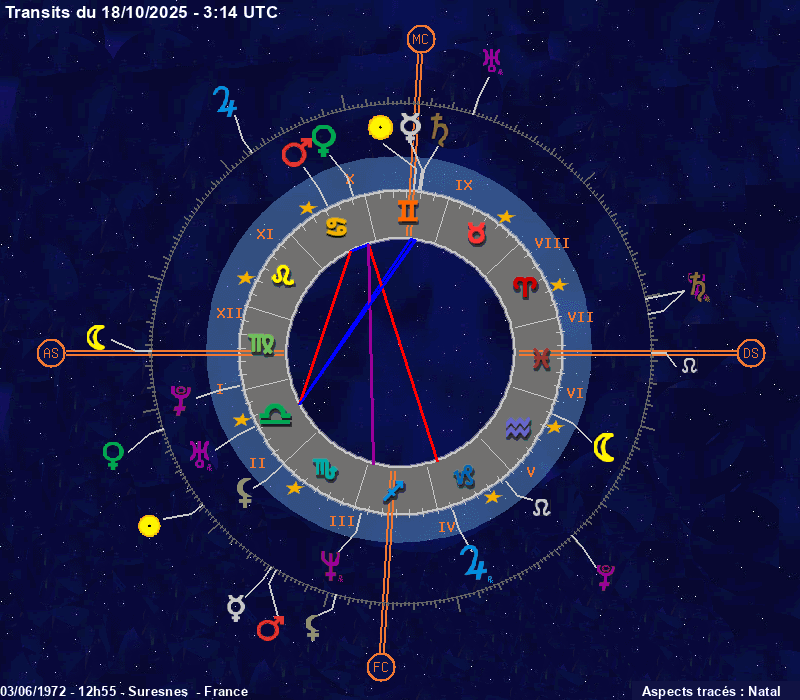The height and width of the screenshot is (700, 800).
Task: Click the yellow Leo sign glyph
Action: click(x=284, y=274)
